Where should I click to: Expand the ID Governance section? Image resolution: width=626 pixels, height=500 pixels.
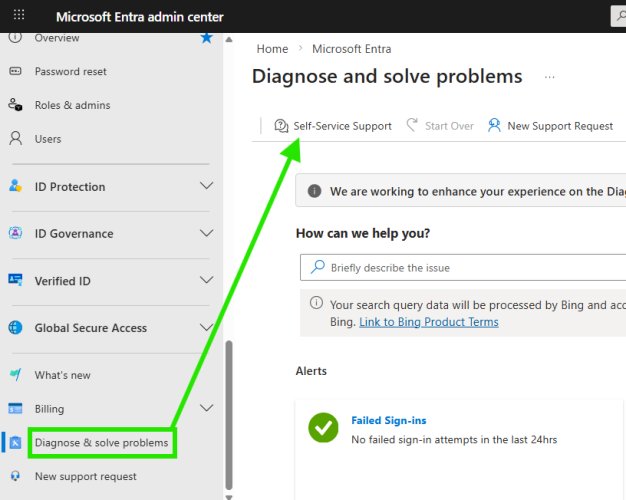click(206, 233)
